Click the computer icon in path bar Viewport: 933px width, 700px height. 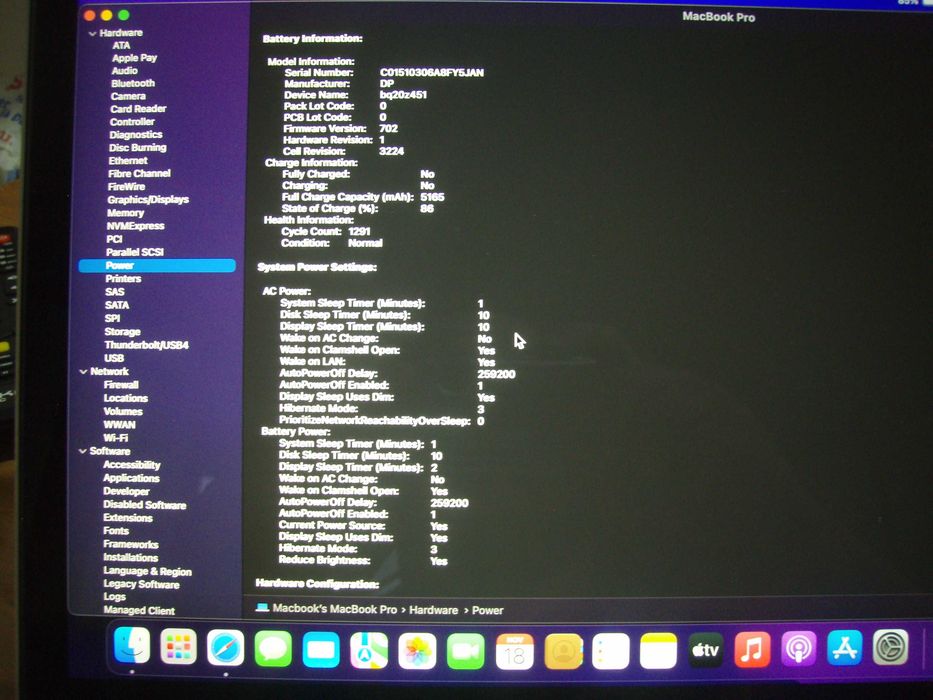point(262,608)
